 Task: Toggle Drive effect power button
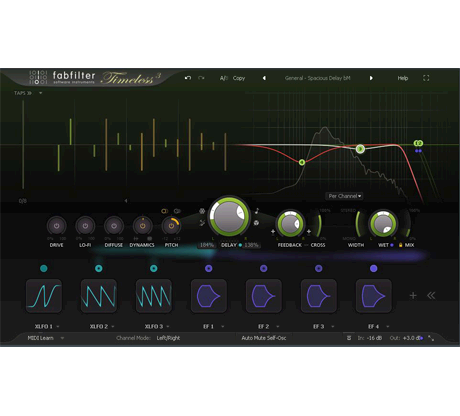57,226
